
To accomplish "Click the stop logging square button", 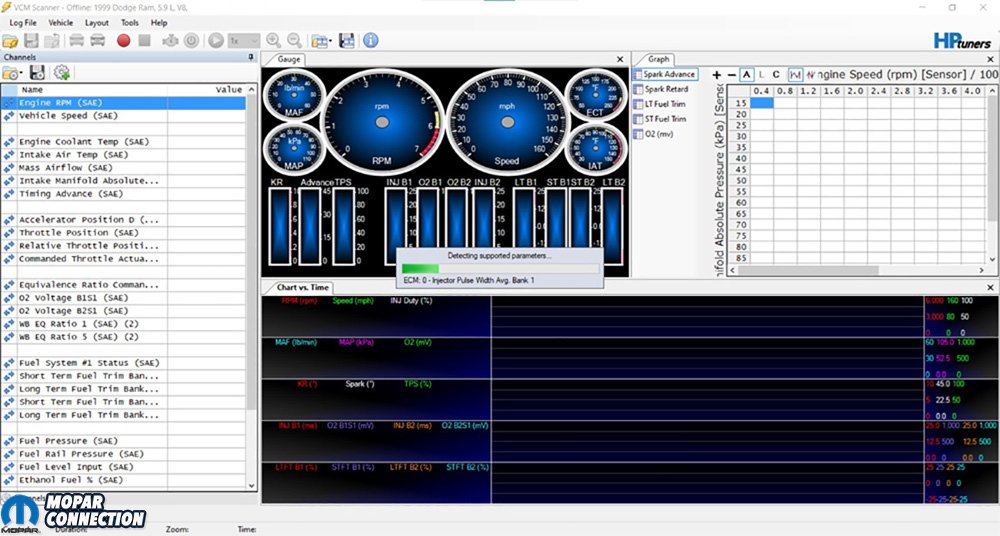I will 145,41.
